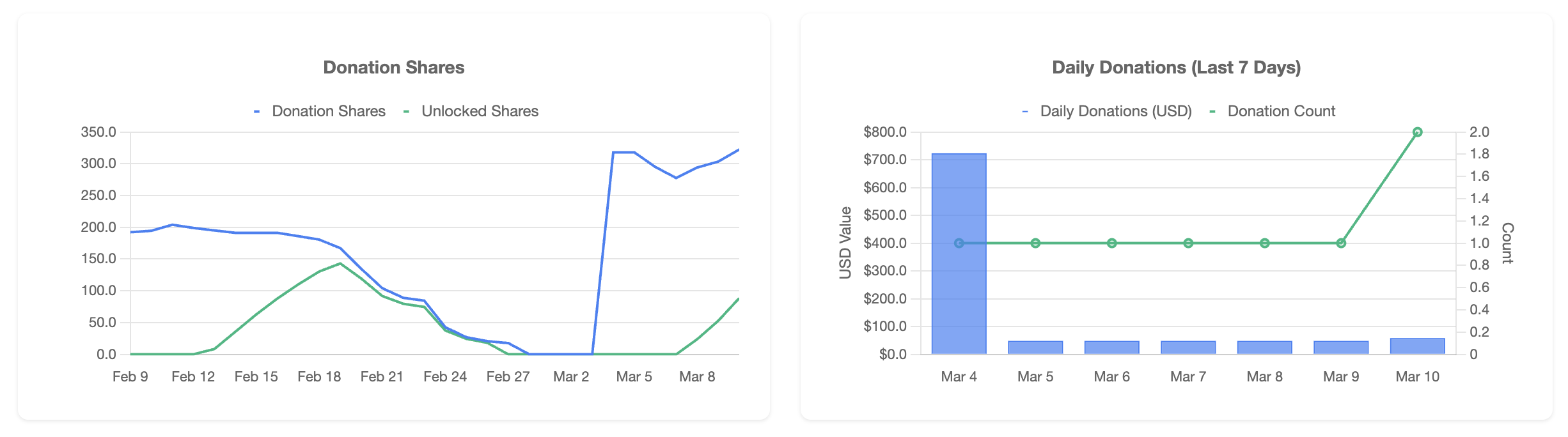Click the Daily Donations (Last 7 Days) title
The image size is (1568, 437).
tap(1176, 68)
